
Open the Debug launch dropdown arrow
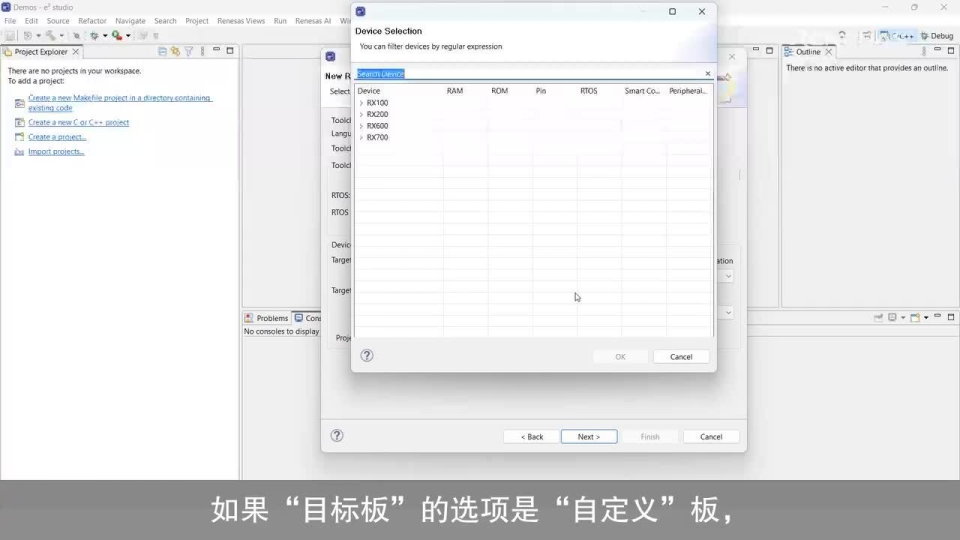point(105,36)
